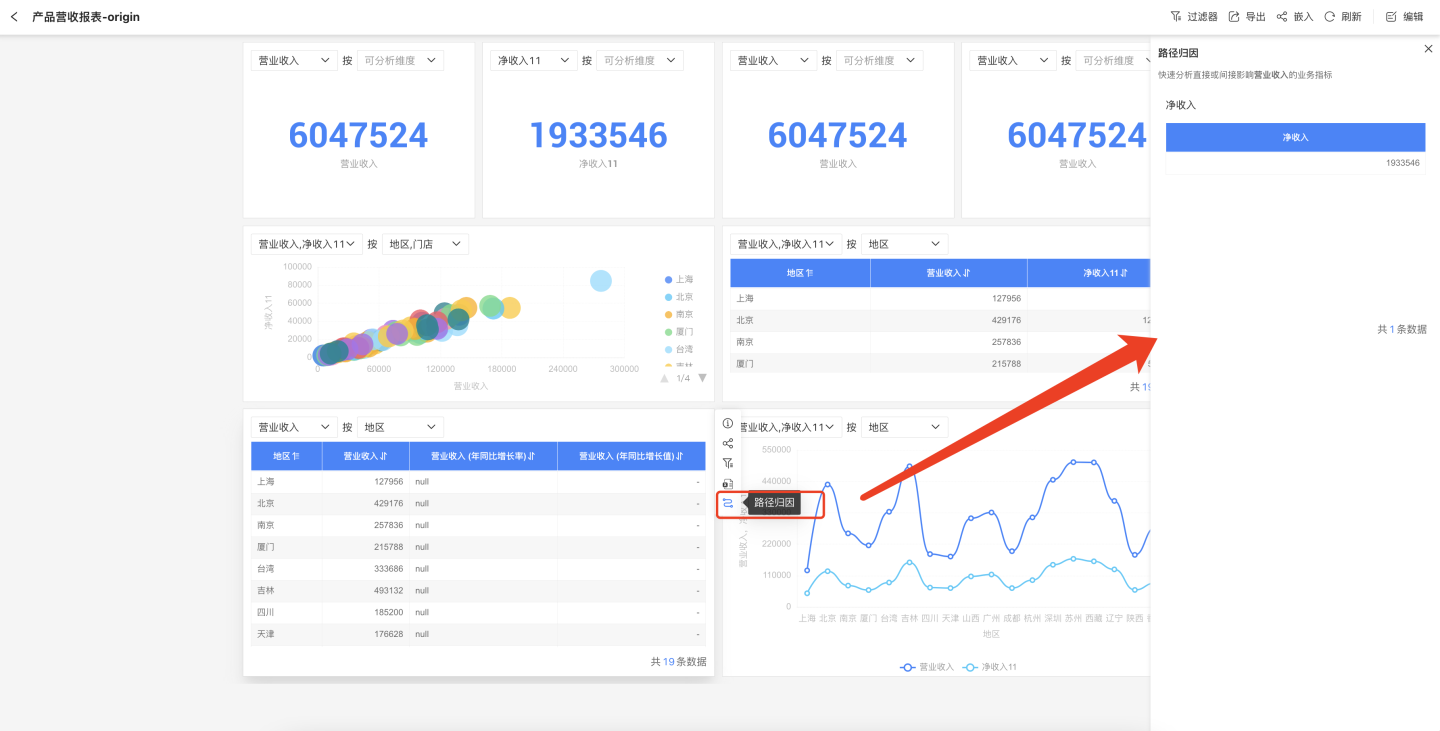Click the back arrow beside the report title

click(14, 17)
